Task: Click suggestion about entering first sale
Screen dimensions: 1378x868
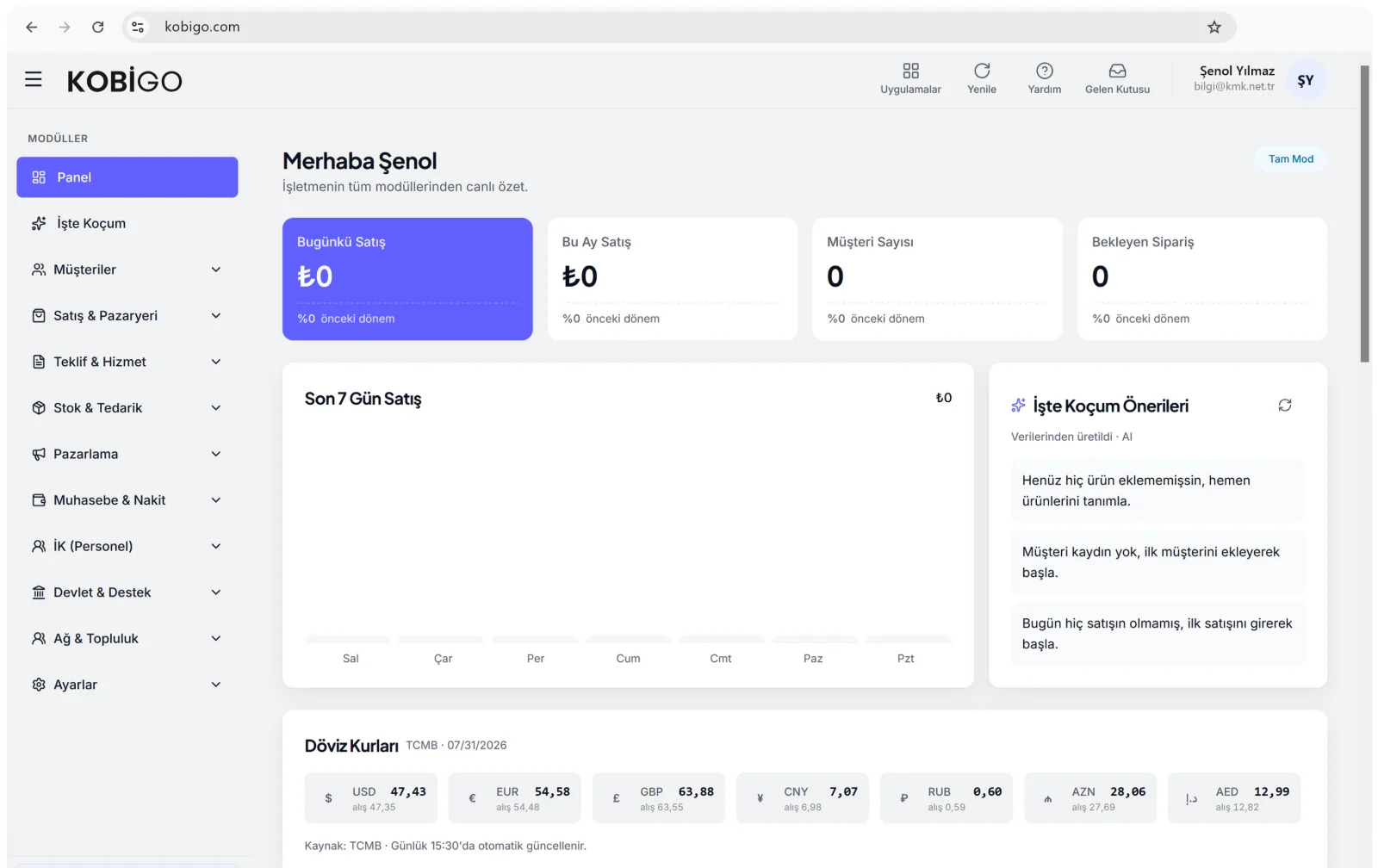Action: [1158, 634]
